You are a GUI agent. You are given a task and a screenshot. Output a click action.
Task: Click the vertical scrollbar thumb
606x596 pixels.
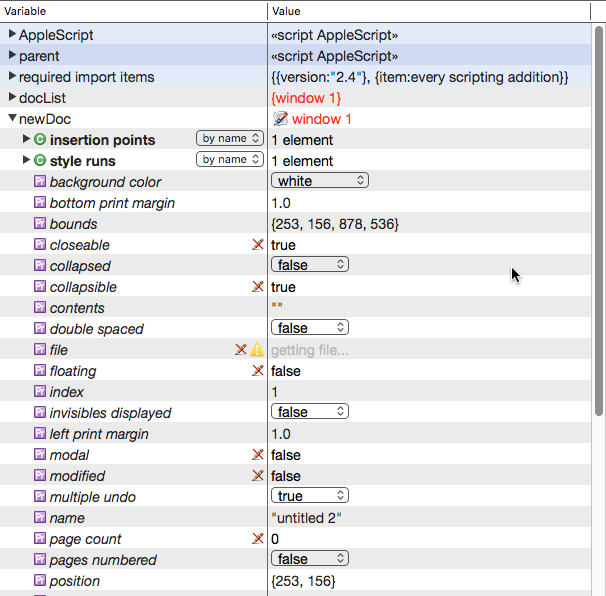coord(598,220)
